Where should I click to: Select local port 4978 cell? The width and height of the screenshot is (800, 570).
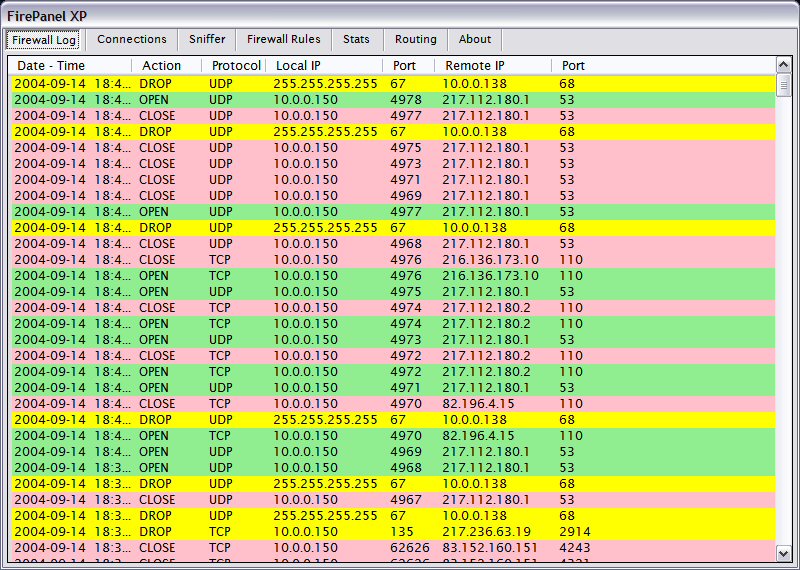click(406, 100)
